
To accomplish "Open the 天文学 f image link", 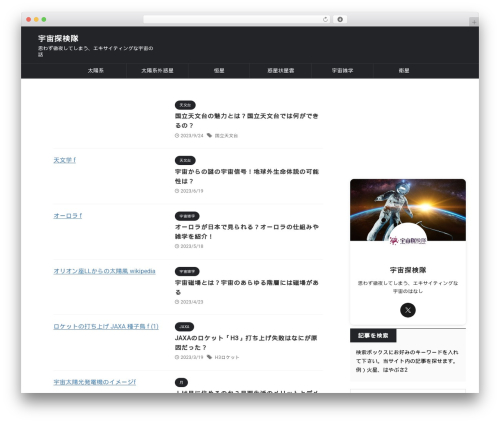I will pyautogui.click(x=65, y=160).
